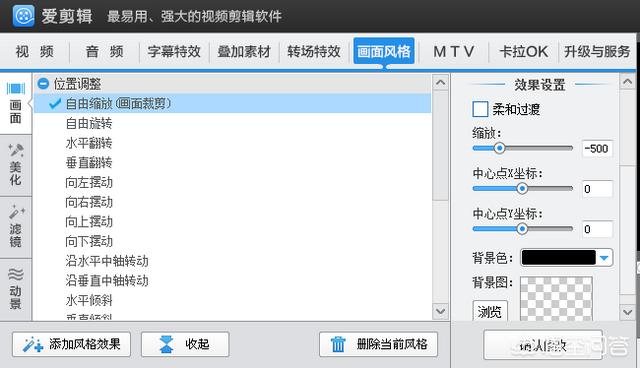Click the 删除当前风格 button
This screenshot has height=368, width=640.
378,344
